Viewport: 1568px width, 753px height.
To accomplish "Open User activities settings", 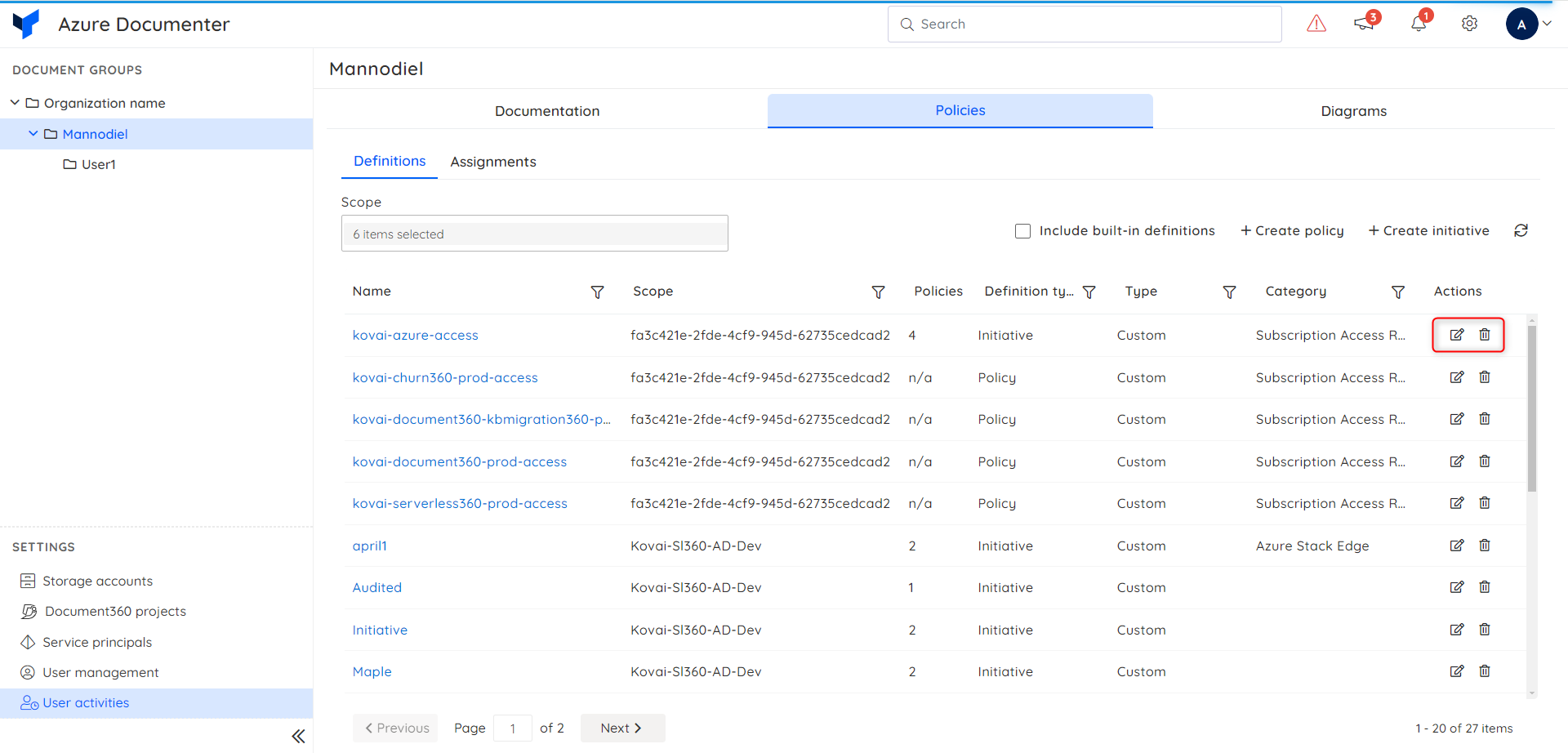I will [156, 703].
